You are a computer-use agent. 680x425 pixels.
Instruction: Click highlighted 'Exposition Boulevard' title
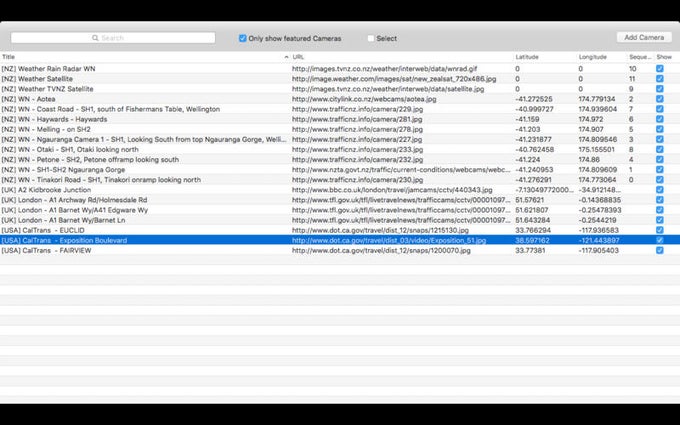(64, 240)
